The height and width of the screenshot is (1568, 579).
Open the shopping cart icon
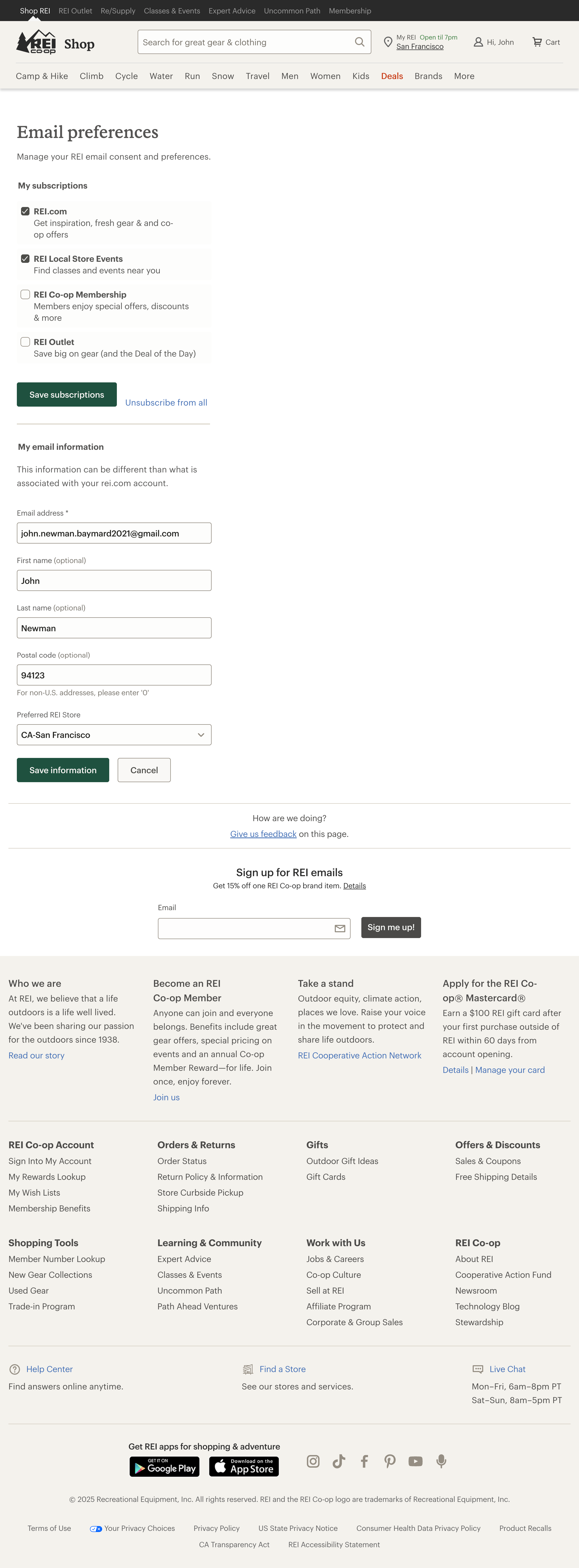click(537, 42)
